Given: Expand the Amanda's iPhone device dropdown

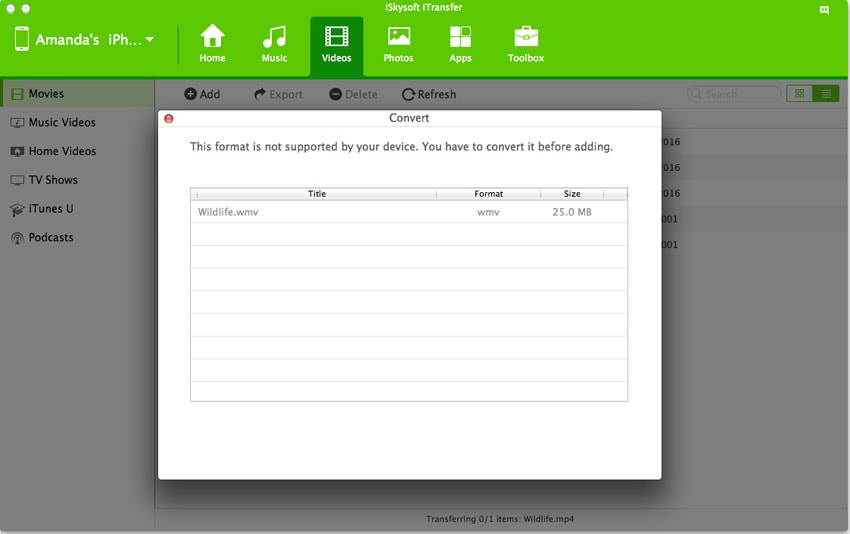Looking at the screenshot, I should tap(150, 40).
